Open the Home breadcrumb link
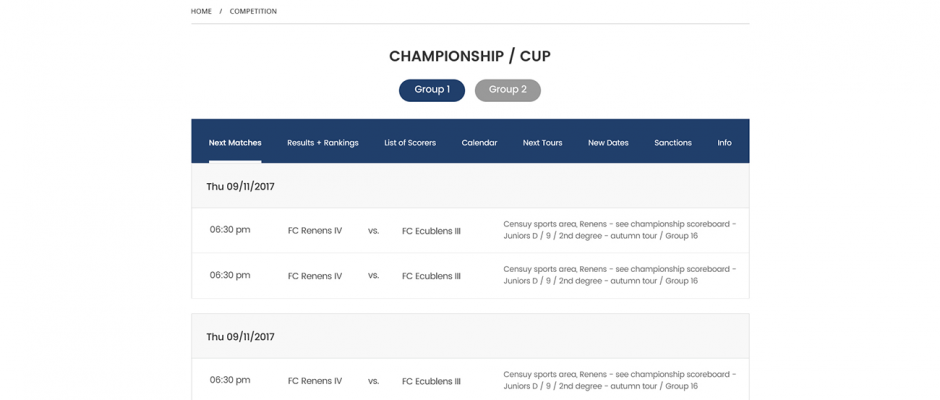Image resolution: width=940 pixels, height=400 pixels. pos(201,11)
